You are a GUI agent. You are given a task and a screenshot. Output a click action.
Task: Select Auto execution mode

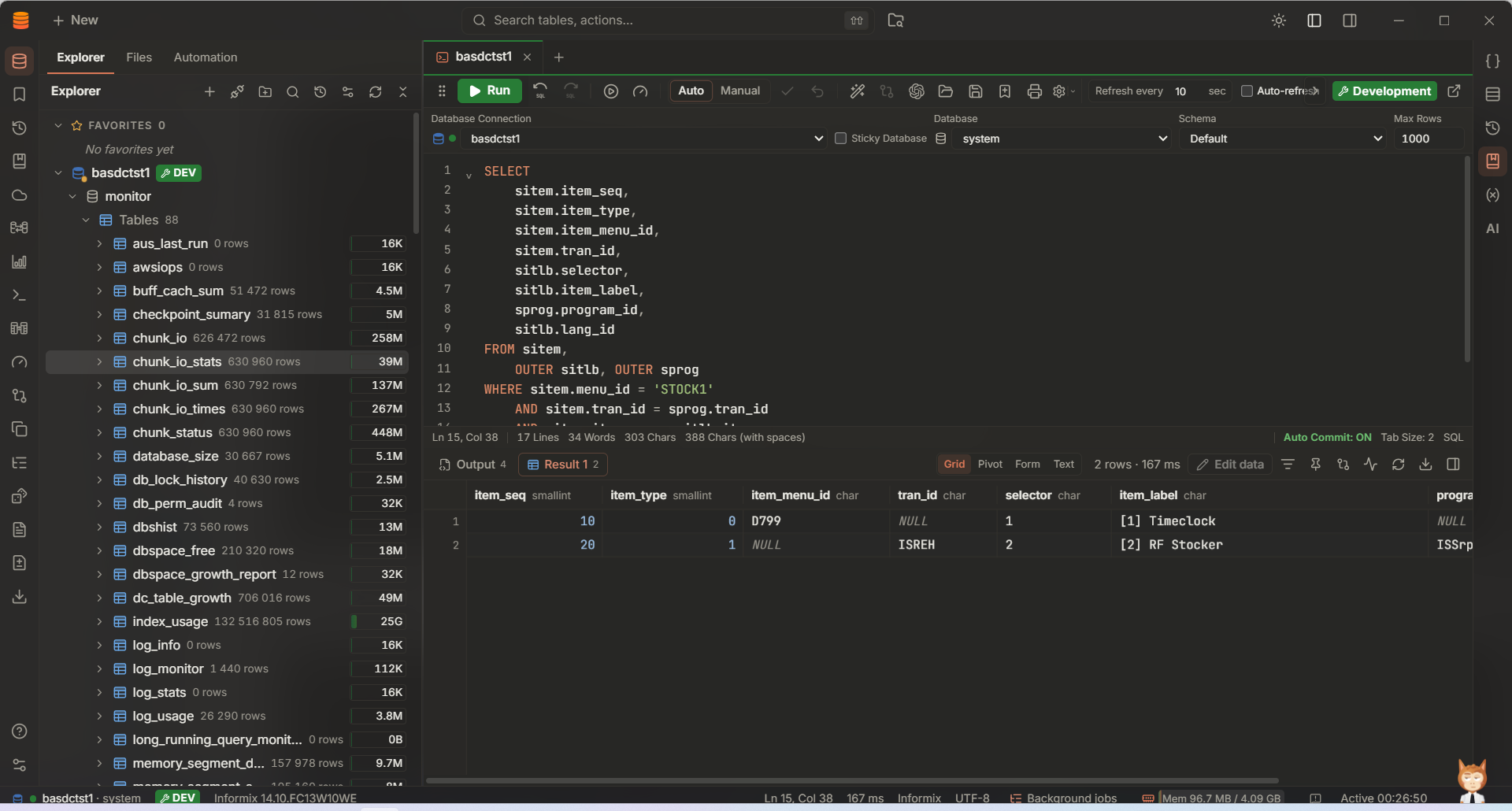pos(691,91)
